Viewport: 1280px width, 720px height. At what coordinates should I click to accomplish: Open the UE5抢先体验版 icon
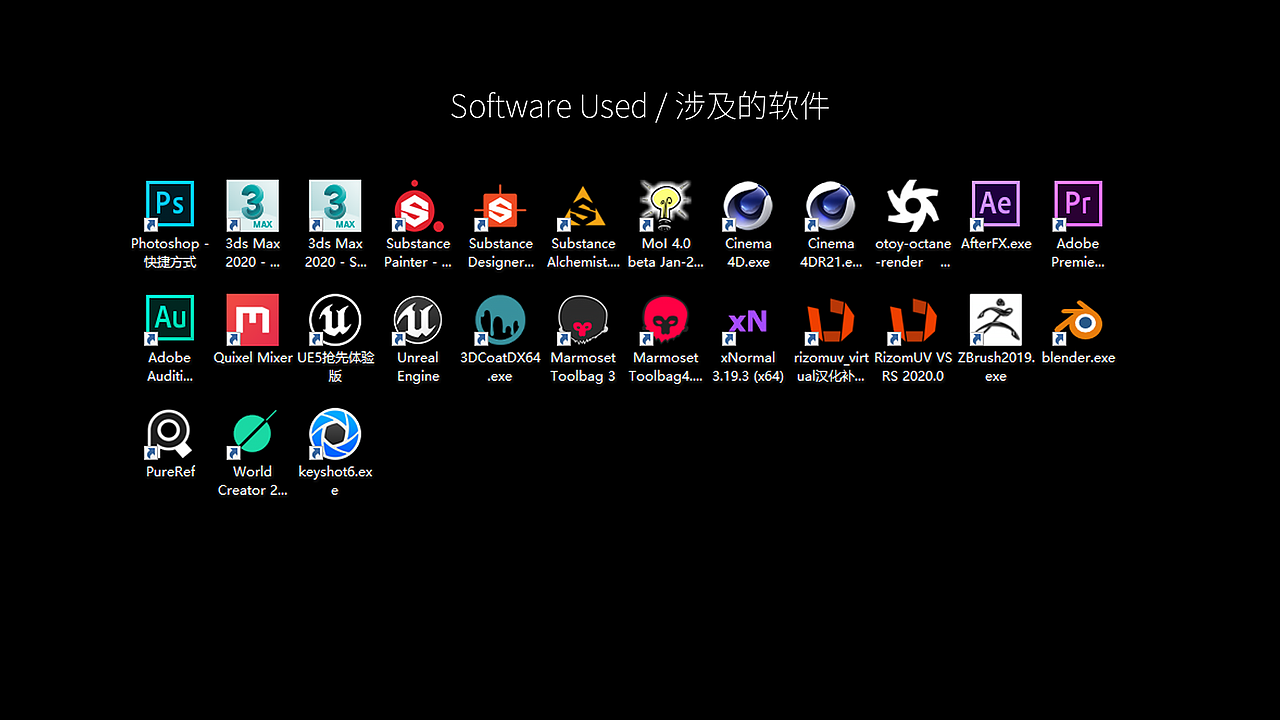pos(335,319)
